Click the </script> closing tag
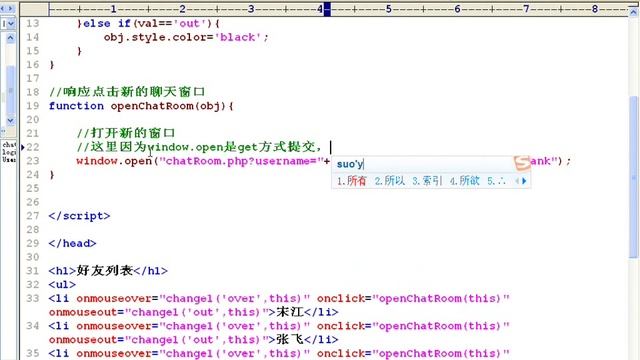This screenshot has width=640, height=360. (79, 216)
